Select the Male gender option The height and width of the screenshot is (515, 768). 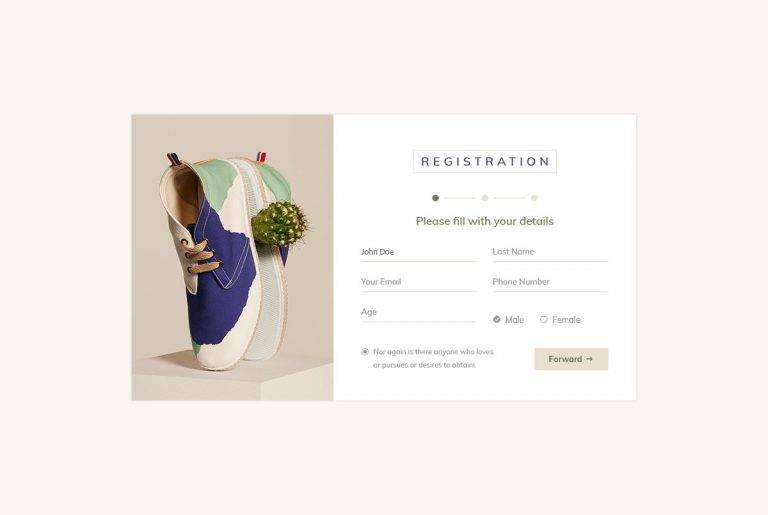pyautogui.click(x=497, y=320)
